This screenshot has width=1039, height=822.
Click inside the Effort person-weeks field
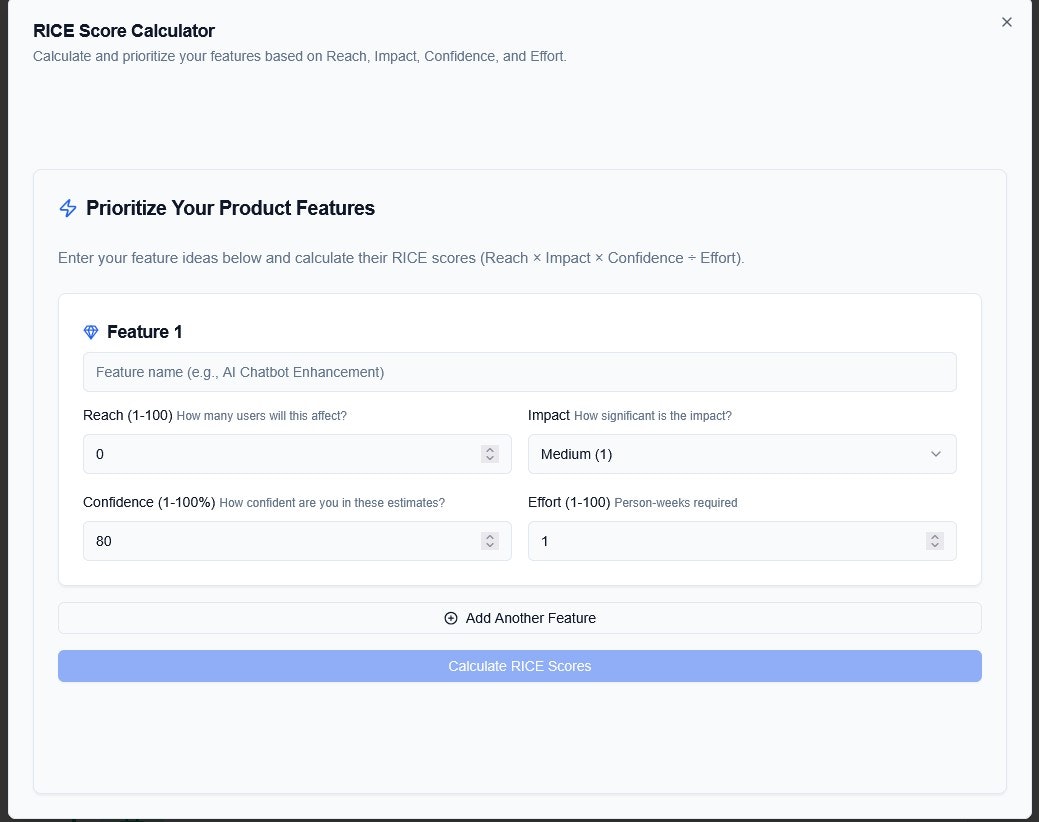pyautogui.click(x=725, y=541)
